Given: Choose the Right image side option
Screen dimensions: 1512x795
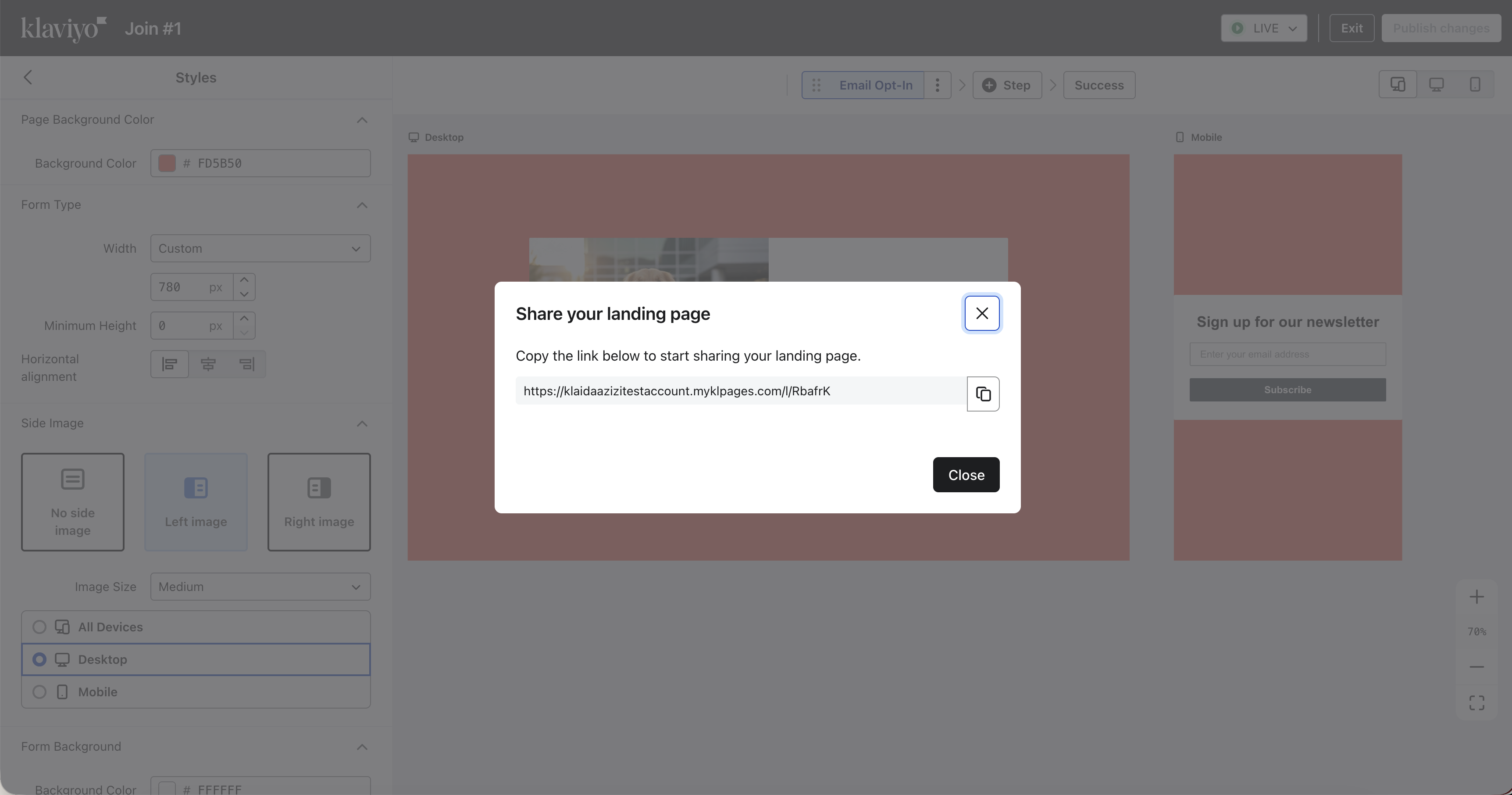Looking at the screenshot, I should point(319,502).
